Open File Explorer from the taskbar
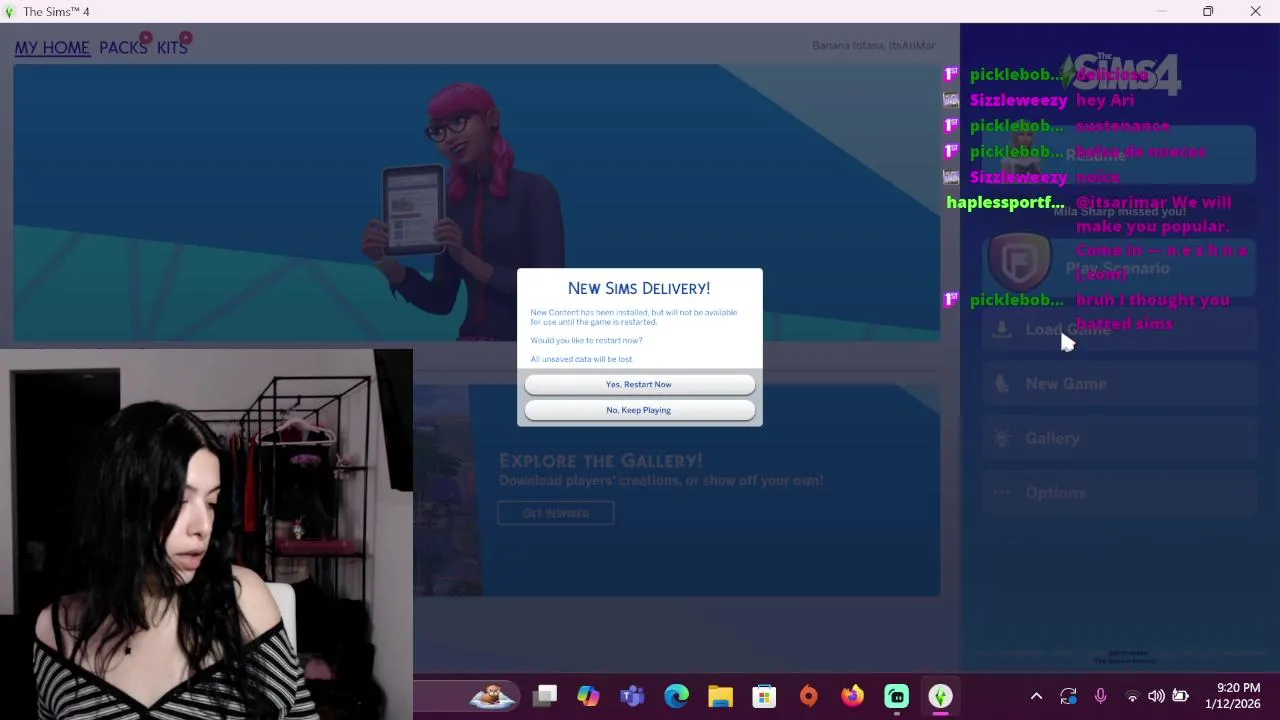 pyautogui.click(x=720, y=696)
